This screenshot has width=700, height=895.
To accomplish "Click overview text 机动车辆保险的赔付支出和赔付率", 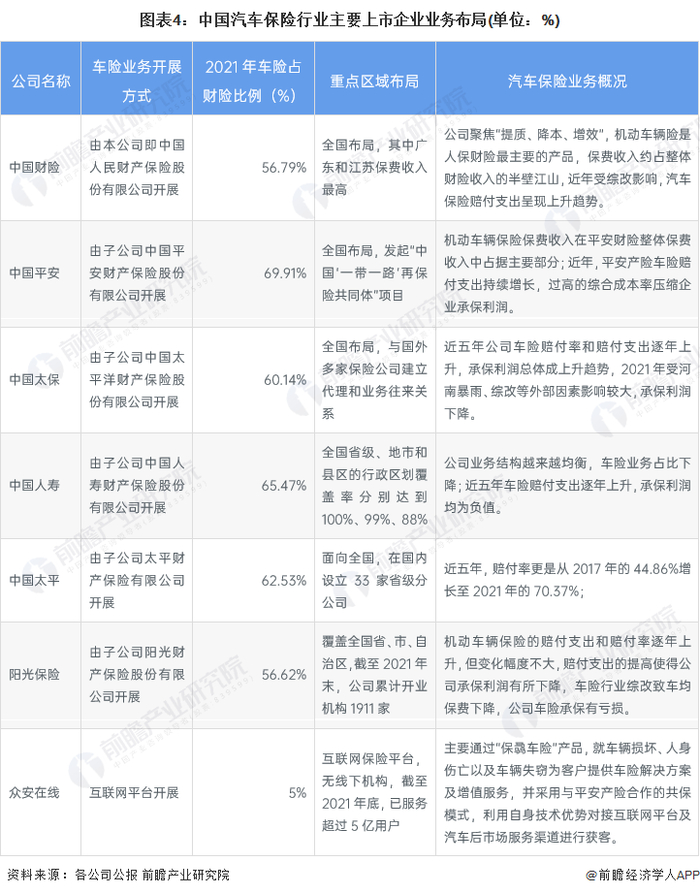I will [568, 675].
